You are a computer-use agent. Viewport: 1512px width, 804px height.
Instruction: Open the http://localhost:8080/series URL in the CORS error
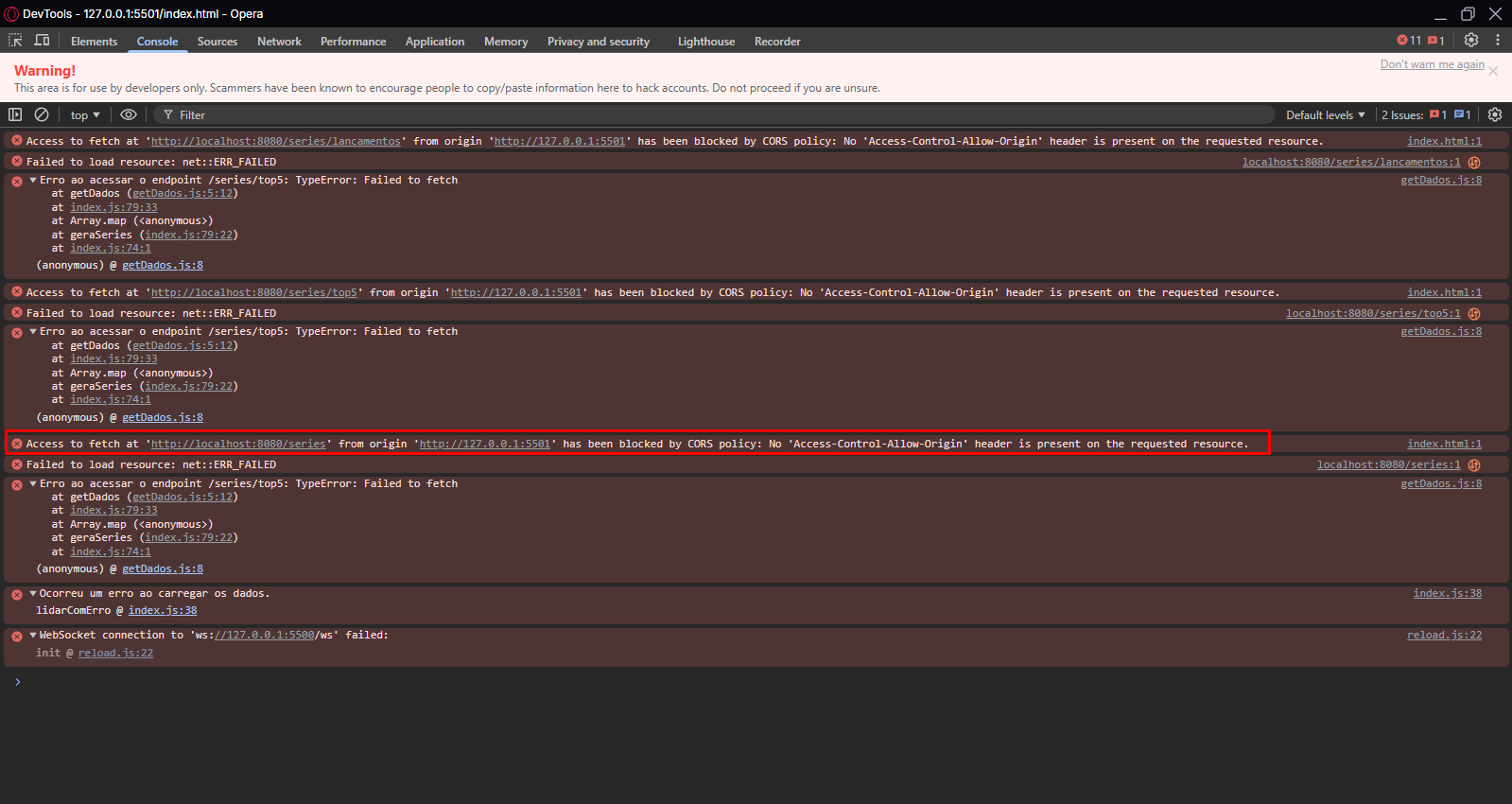click(238, 444)
